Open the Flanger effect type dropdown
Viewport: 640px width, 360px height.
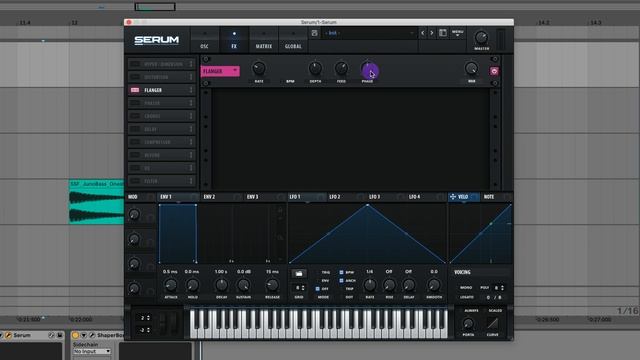[x=220, y=71]
